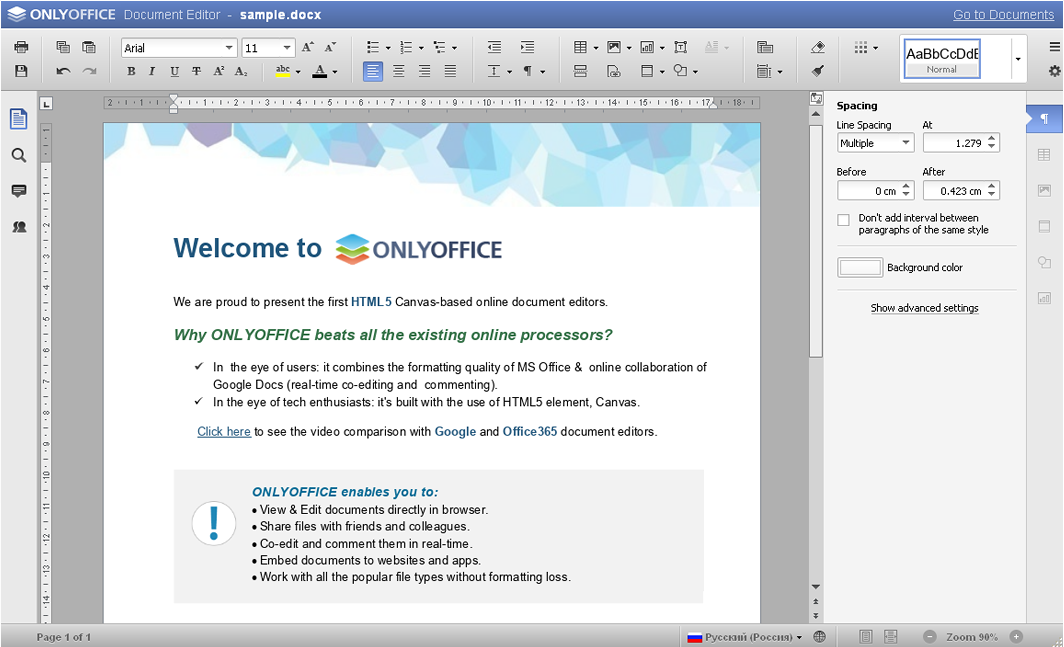Click the Copy icon in the toolbar
The image size is (1064, 647).
click(63, 47)
